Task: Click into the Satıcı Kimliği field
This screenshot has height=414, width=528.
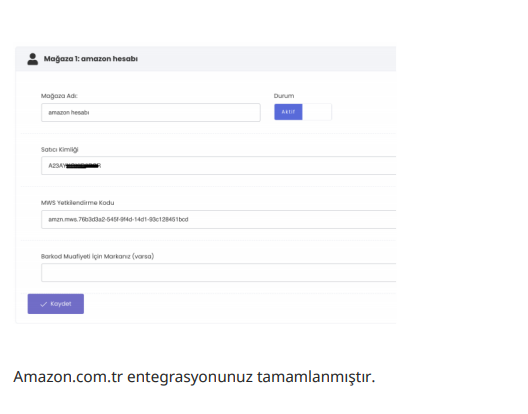Action: pos(219,165)
